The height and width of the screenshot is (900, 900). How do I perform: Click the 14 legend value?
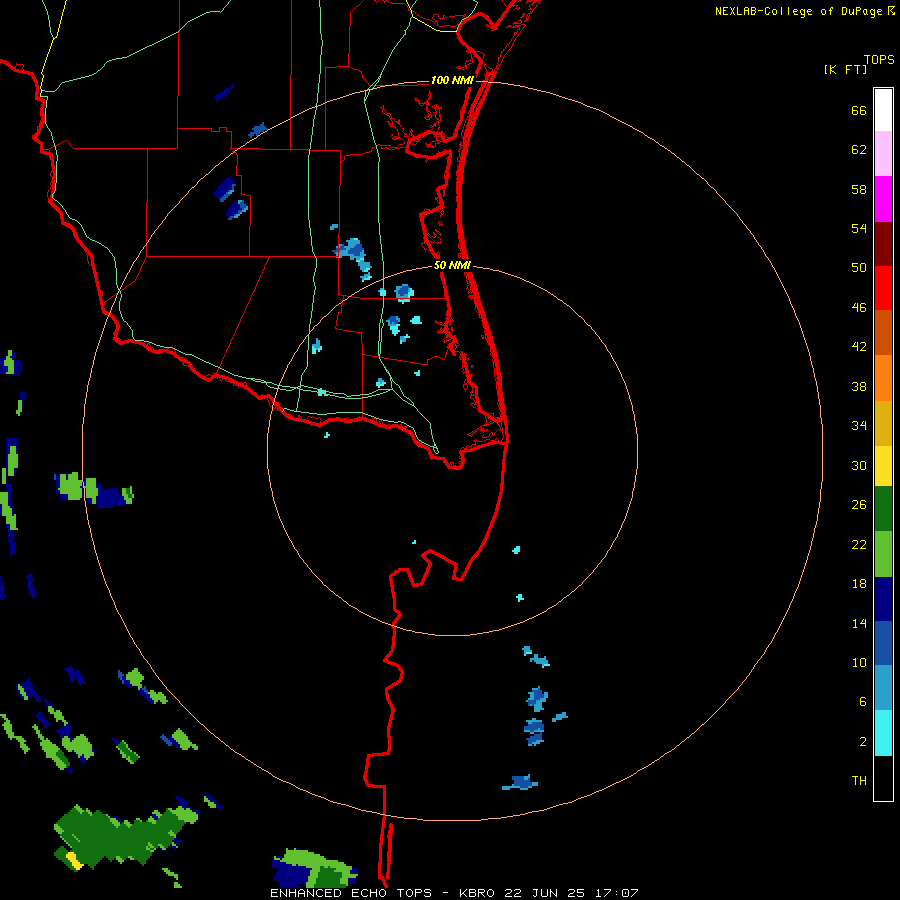[859, 624]
